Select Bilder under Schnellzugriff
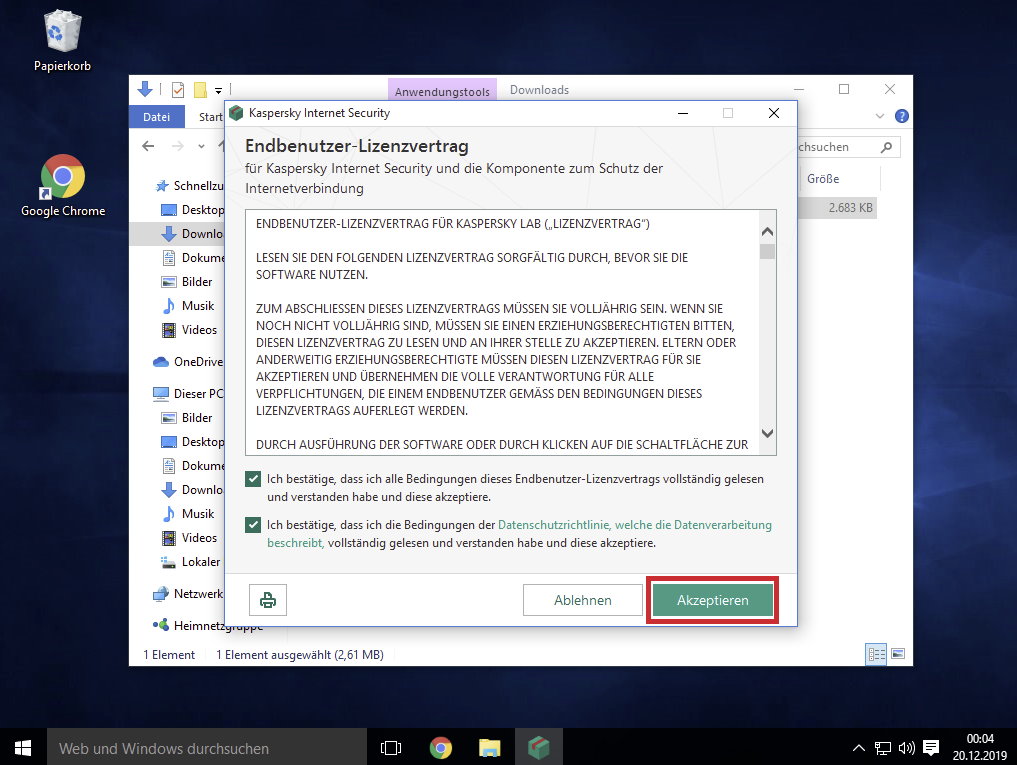This screenshot has height=765, width=1017. pos(187,282)
